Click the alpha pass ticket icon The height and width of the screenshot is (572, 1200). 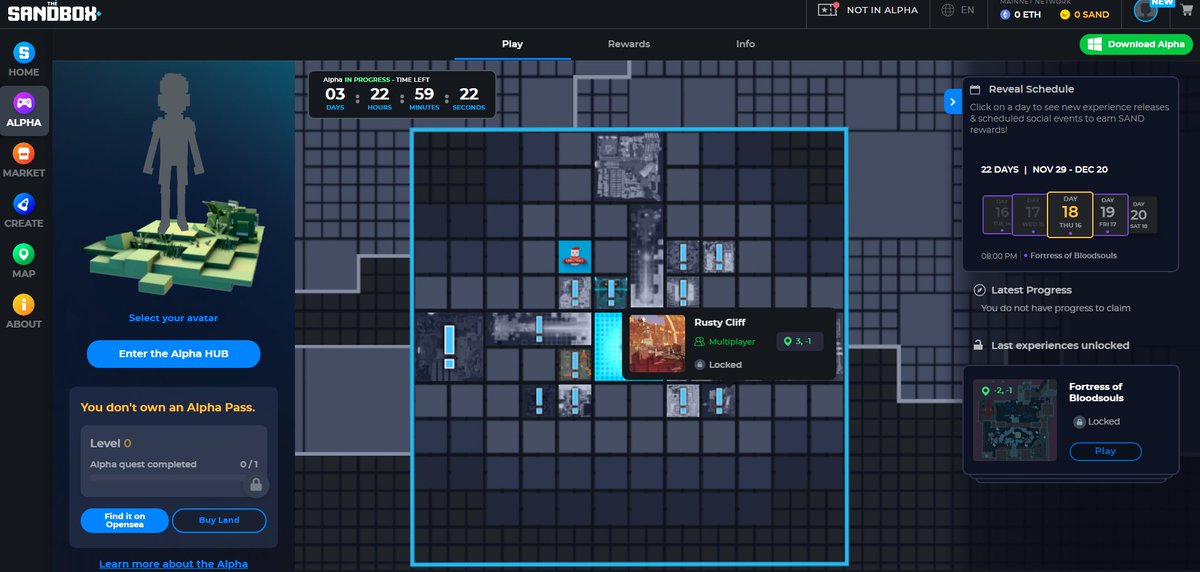point(827,10)
